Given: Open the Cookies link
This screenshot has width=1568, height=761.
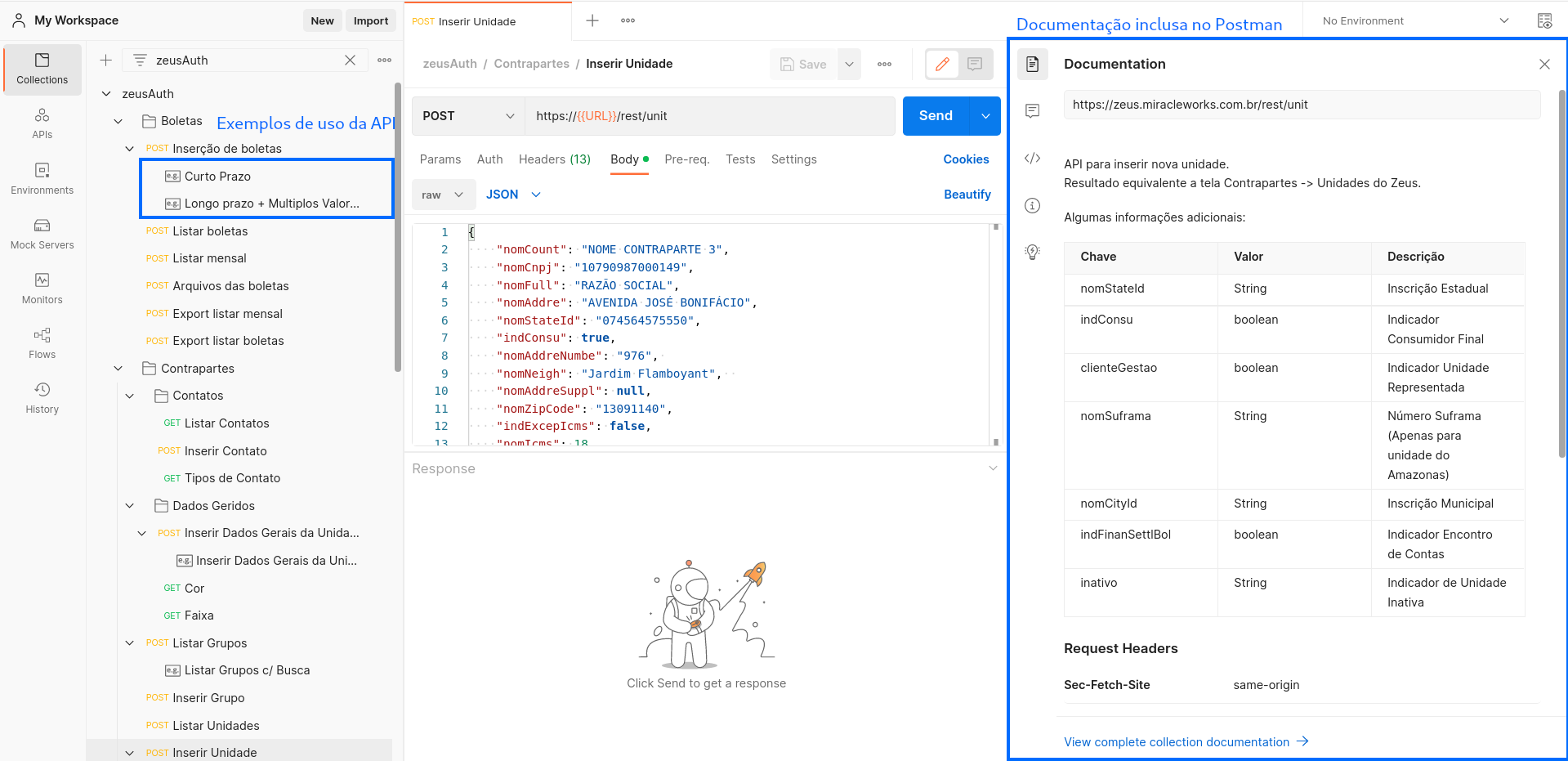Looking at the screenshot, I should [x=966, y=159].
